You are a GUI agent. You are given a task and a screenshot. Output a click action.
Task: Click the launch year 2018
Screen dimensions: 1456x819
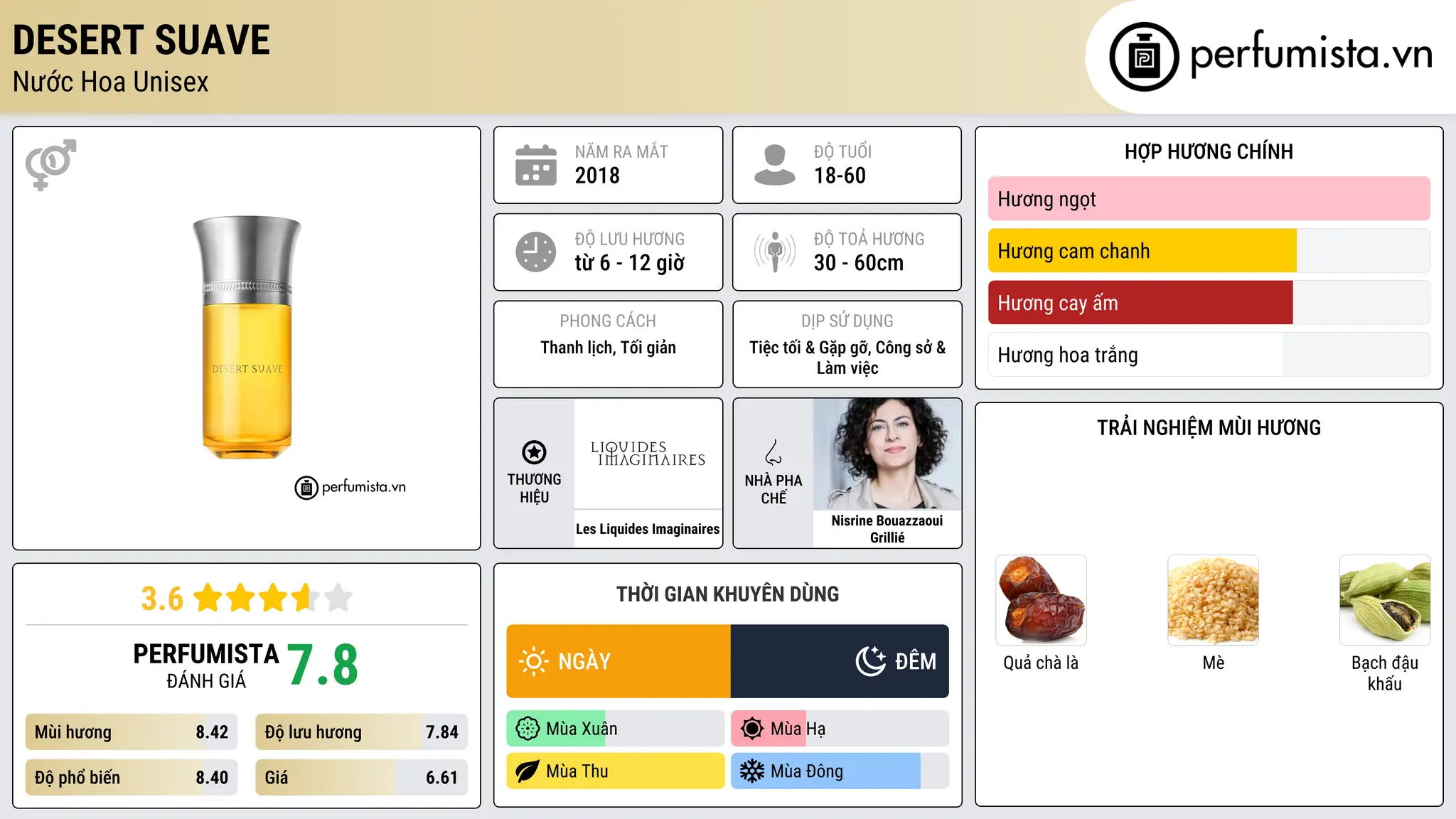click(x=597, y=176)
